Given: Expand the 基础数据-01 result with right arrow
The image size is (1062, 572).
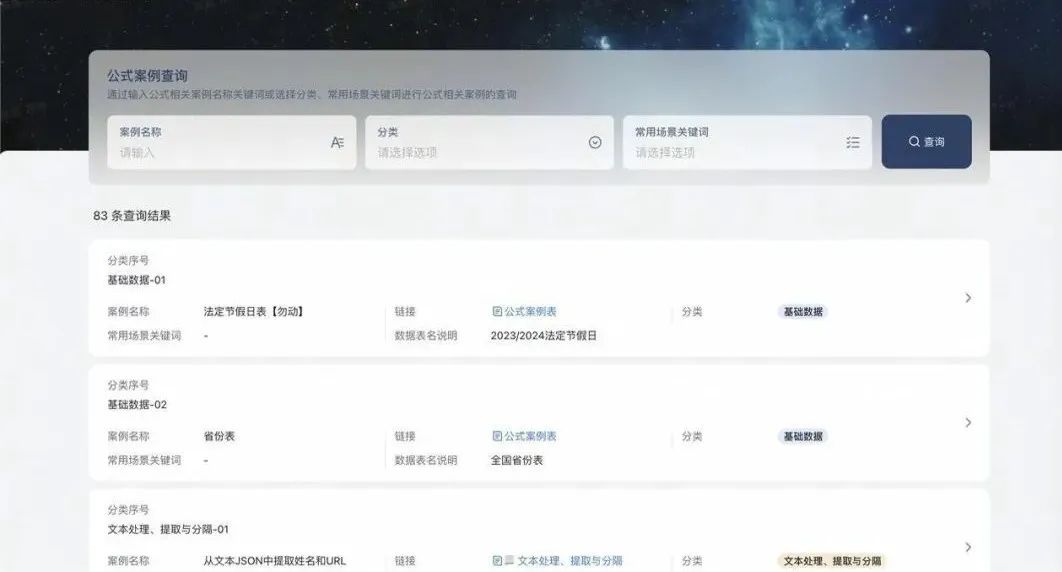Looking at the screenshot, I should (x=967, y=298).
